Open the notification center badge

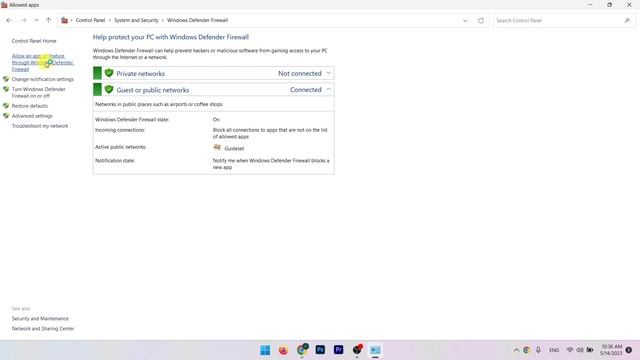629,350
